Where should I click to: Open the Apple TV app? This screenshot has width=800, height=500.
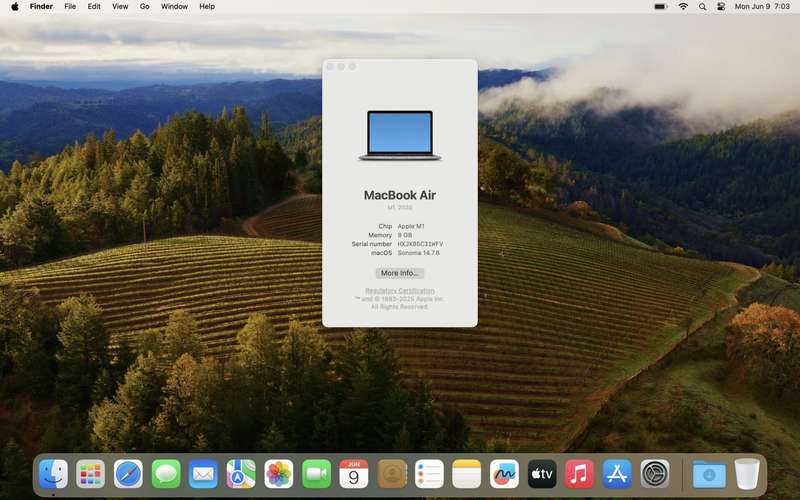point(542,474)
